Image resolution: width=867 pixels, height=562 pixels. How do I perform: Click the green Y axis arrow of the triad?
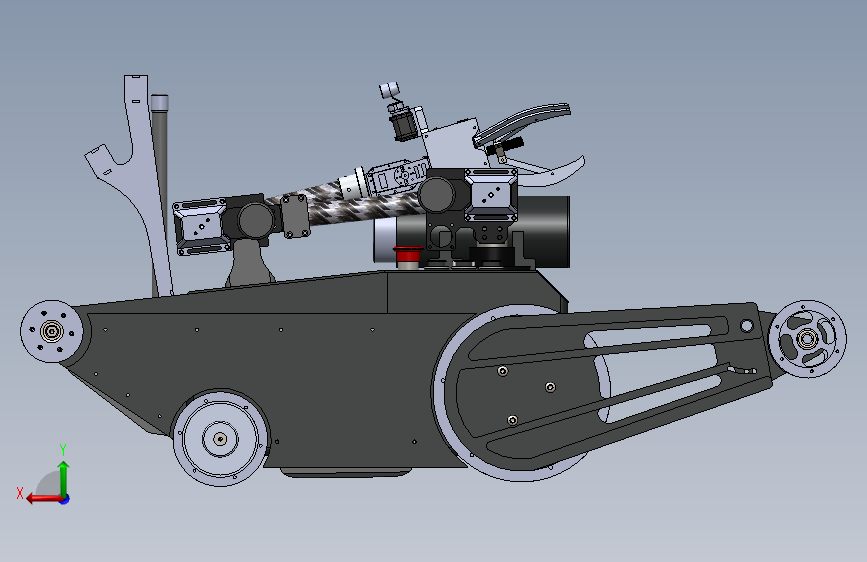tap(64, 478)
